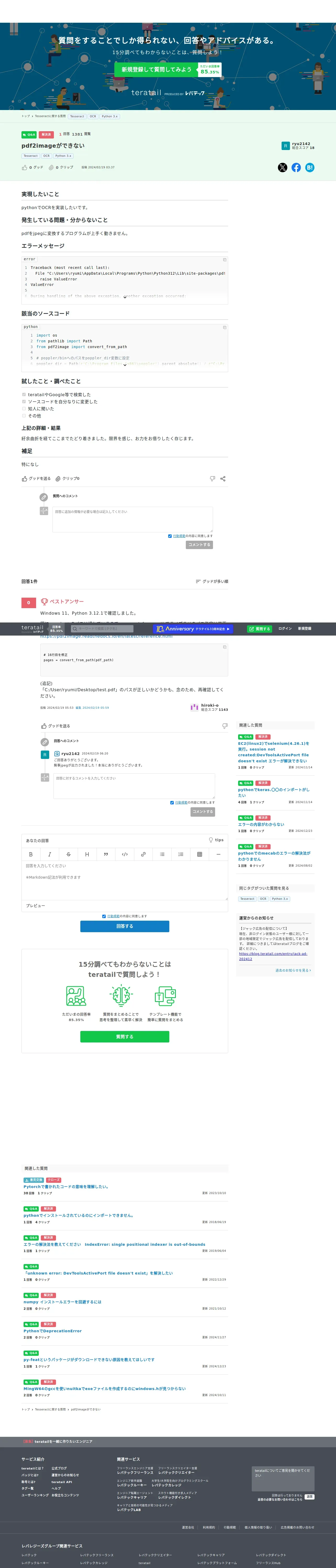Copy the answer's code snippet
The height and width of the screenshot is (1568, 336).
pyautogui.click(x=225, y=647)
